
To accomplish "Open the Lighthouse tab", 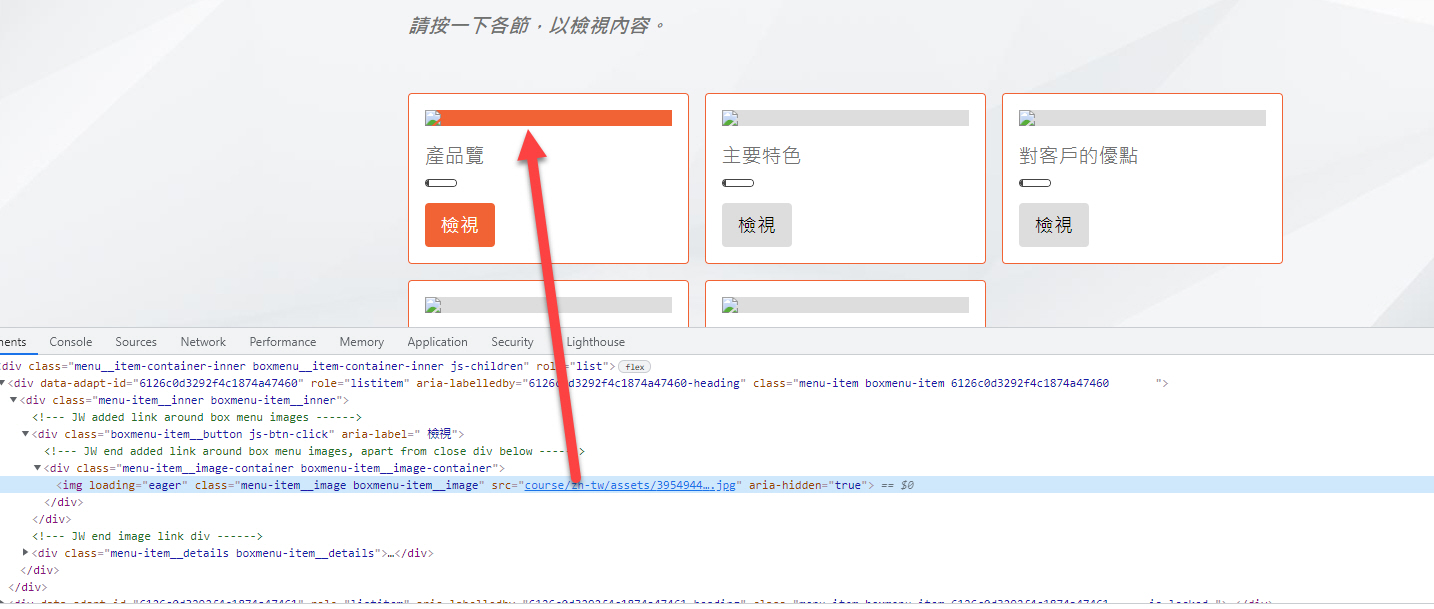I will pos(595,342).
